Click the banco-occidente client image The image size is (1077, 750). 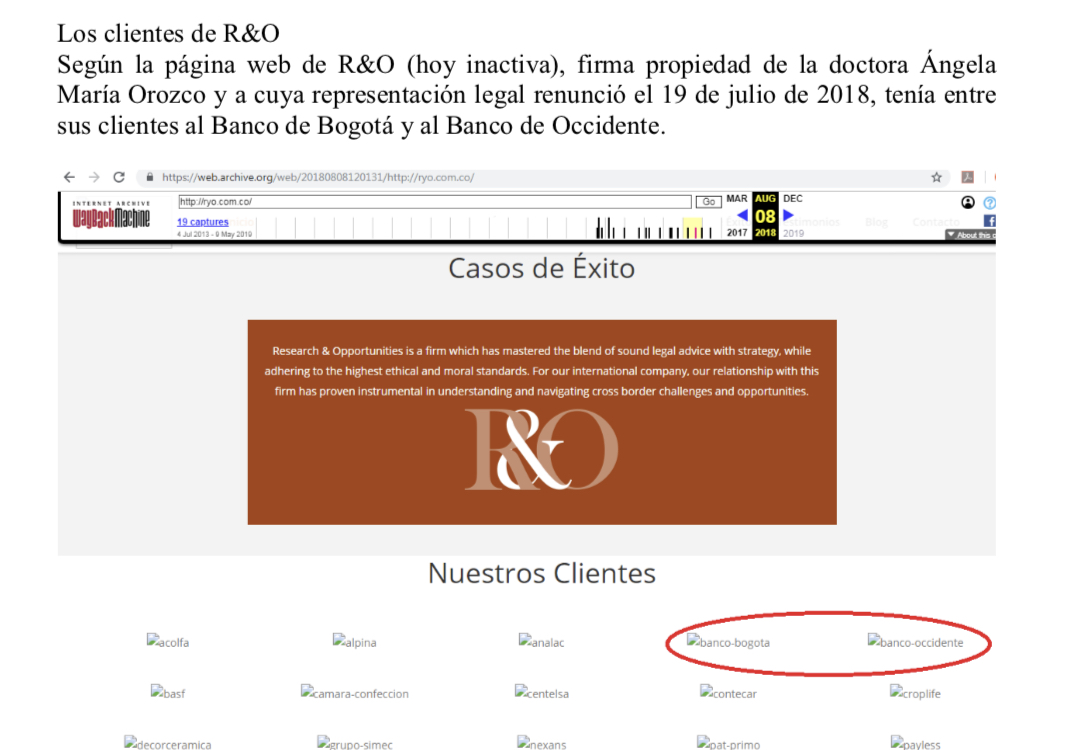point(915,642)
